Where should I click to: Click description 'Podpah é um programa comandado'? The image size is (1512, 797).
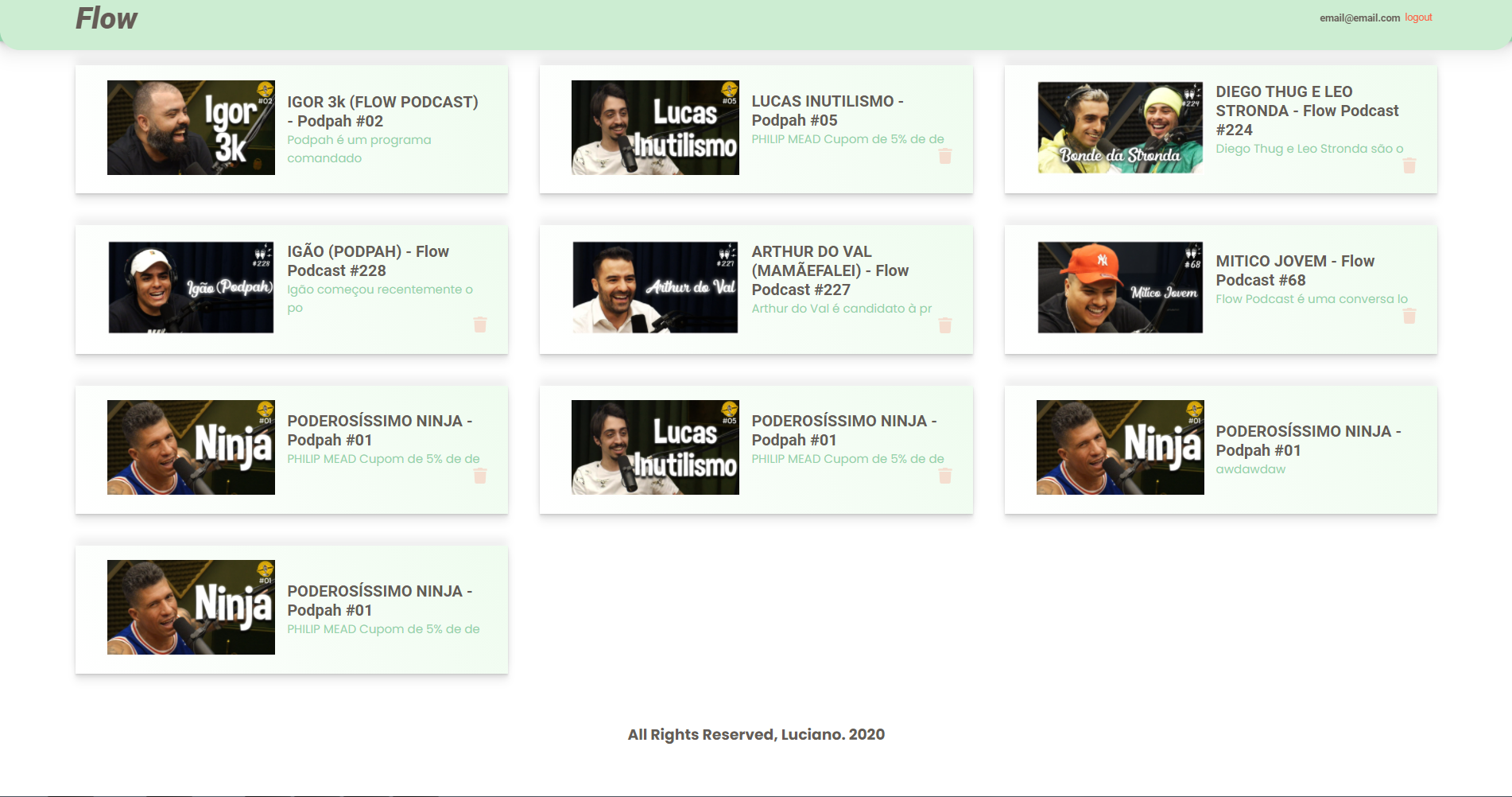pos(359,149)
